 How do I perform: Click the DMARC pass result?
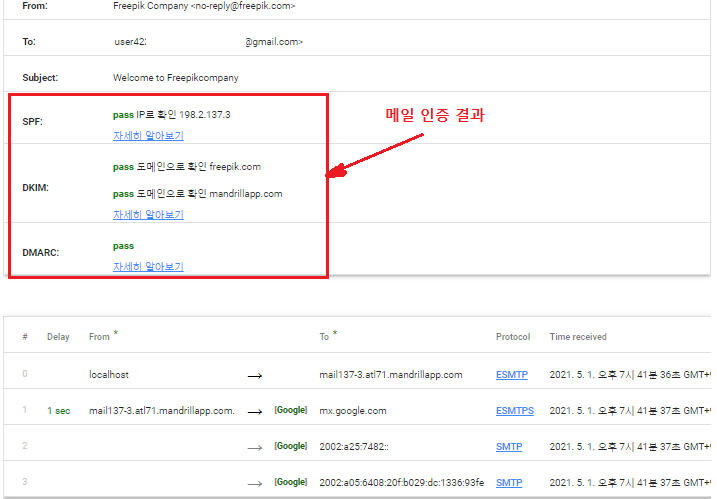click(x=123, y=246)
